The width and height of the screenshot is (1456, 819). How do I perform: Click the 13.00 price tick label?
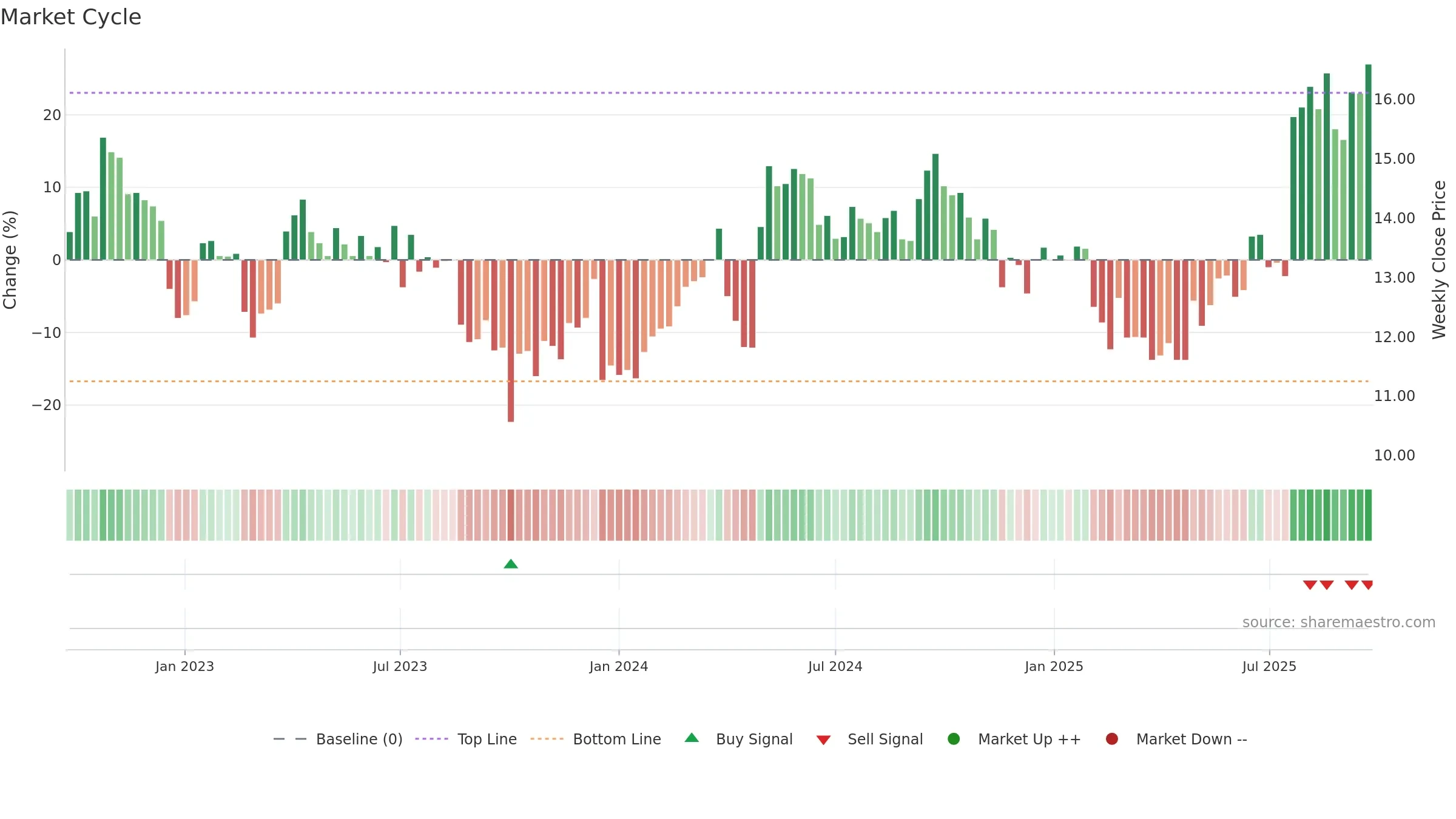(x=1394, y=277)
